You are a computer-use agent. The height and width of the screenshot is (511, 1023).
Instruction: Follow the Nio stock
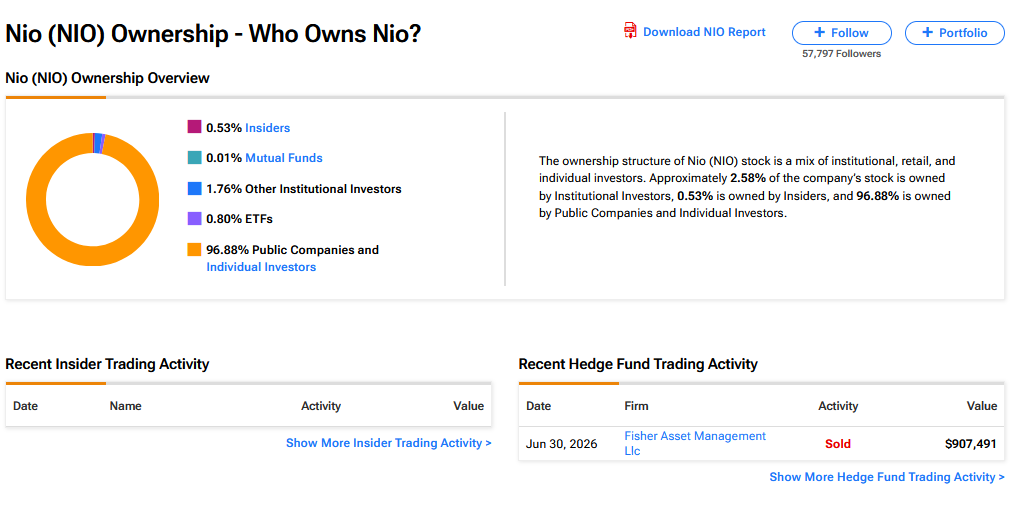pos(842,33)
